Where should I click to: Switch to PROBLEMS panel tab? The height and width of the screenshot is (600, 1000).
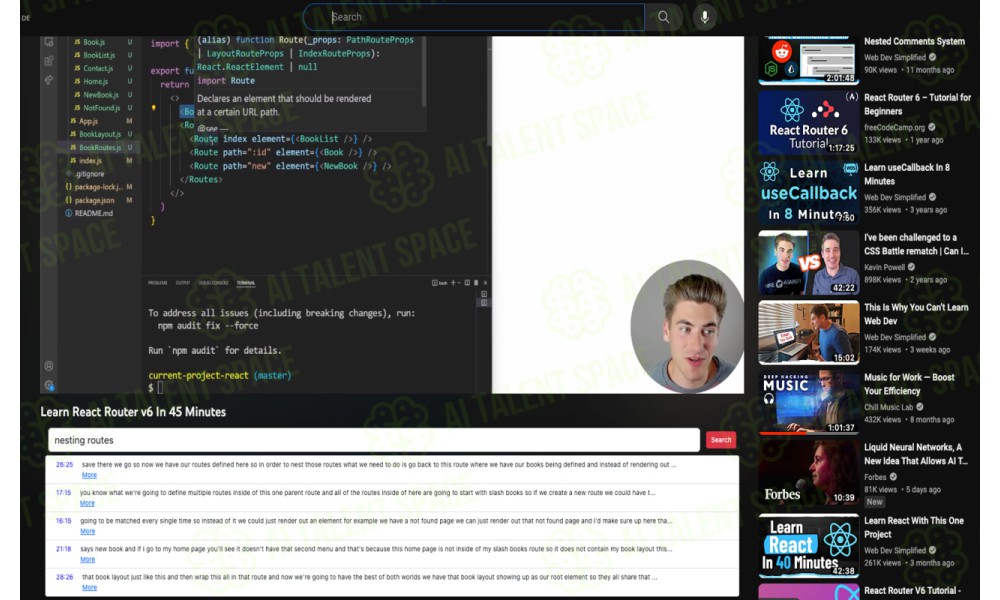click(x=158, y=282)
